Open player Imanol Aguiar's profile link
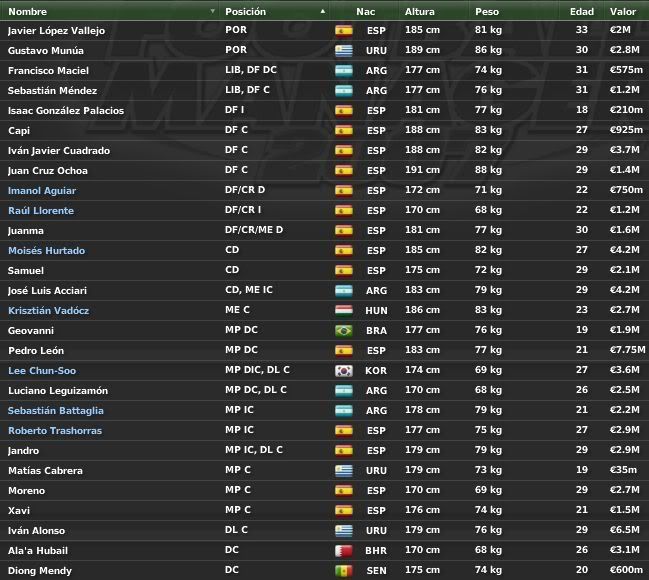649x580 pixels. (x=42, y=190)
